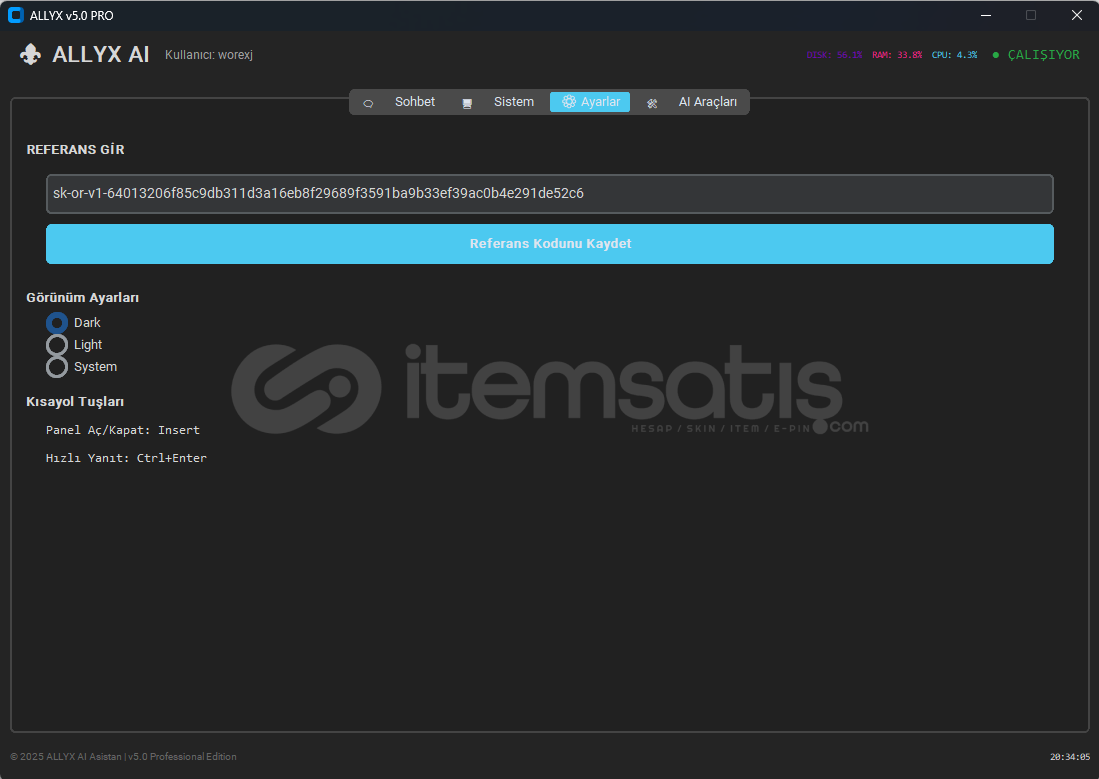Close the ALLYX v5.0 PRO window
Viewport: 1099px width, 779px height.
point(1077,15)
